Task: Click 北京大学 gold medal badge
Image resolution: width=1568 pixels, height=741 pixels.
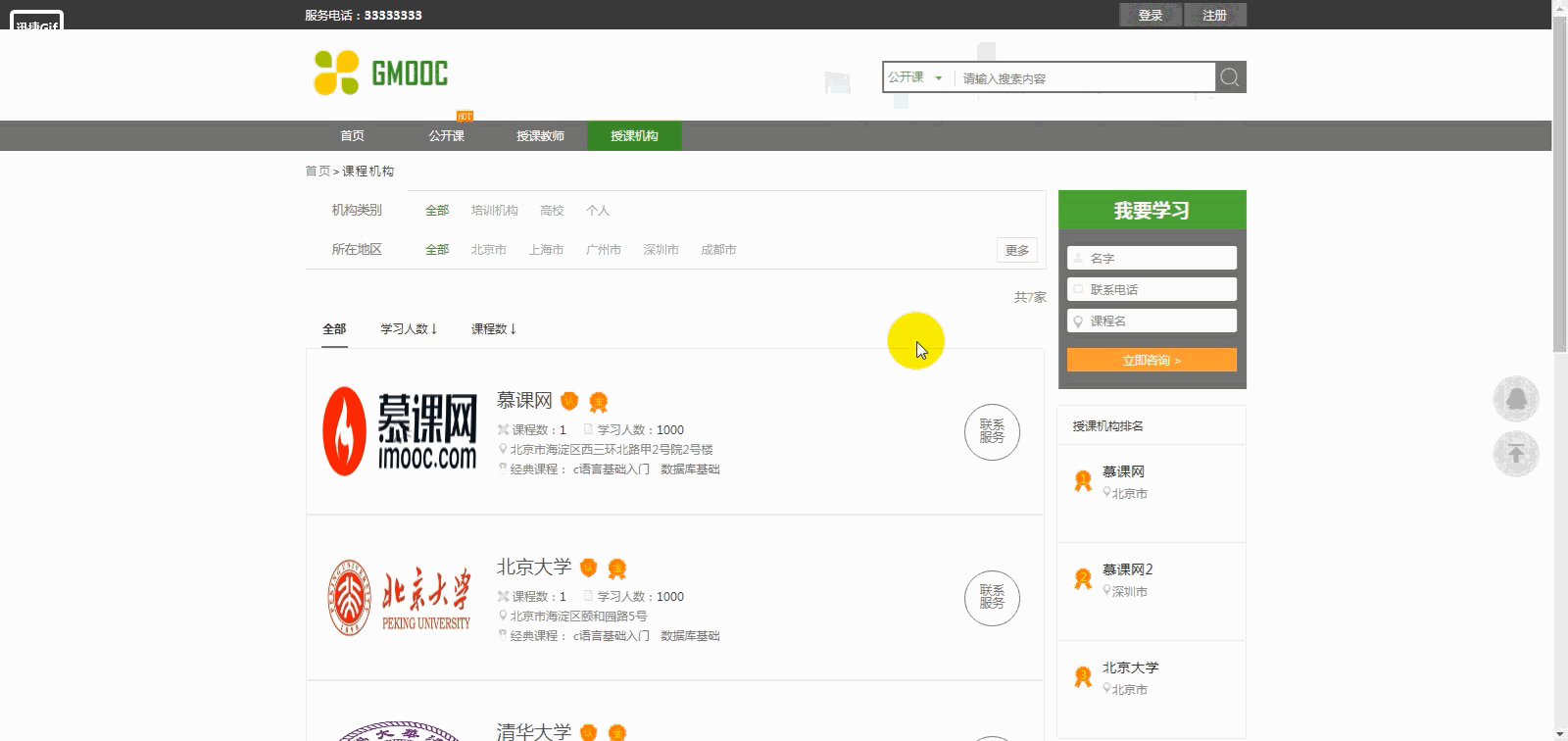Action: tap(616, 568)
